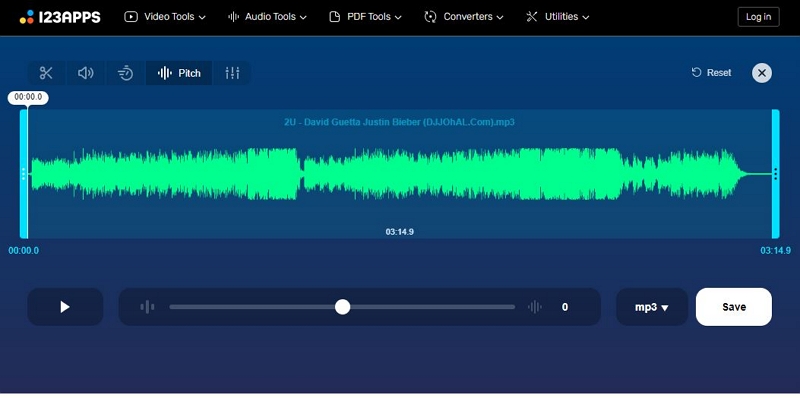Expand the Utilities chevron
Screen dimensions: 800x398
click(586, 17)
